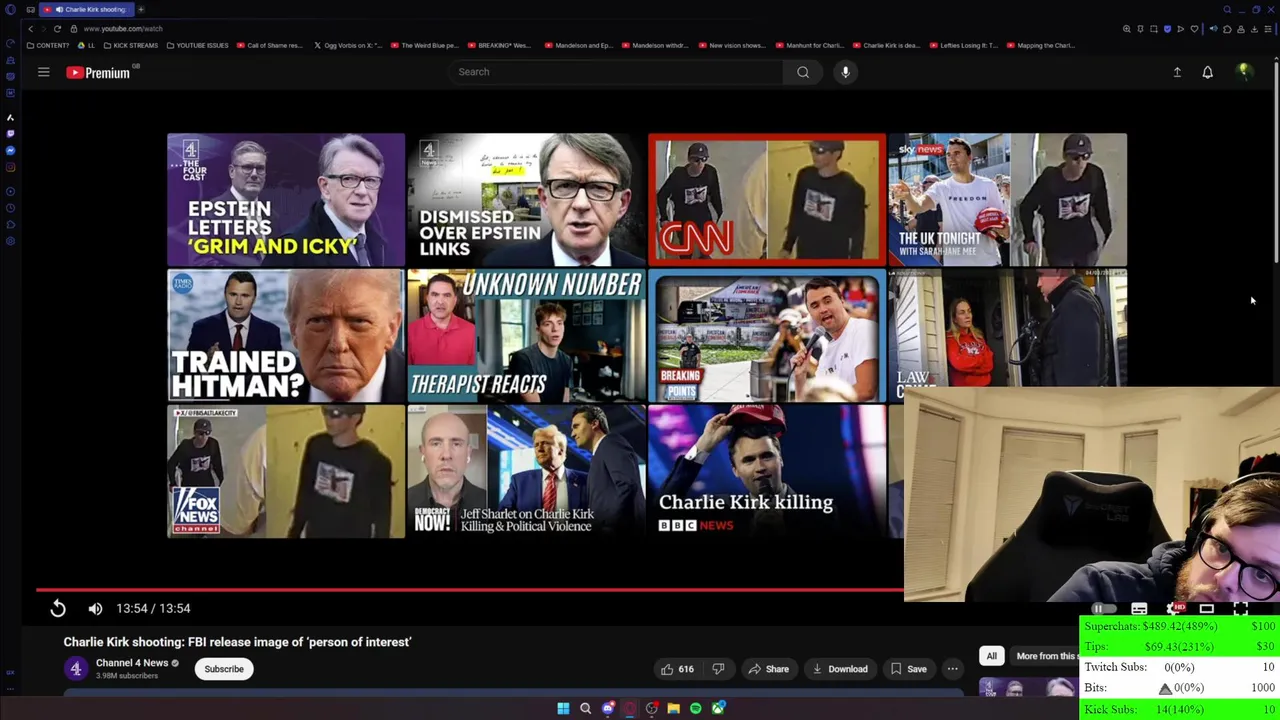The height and width of the screenshot is (720, 1280).
Task: Open the 'Manhunt for Charli...' bookmark
Action: (810, 45)
